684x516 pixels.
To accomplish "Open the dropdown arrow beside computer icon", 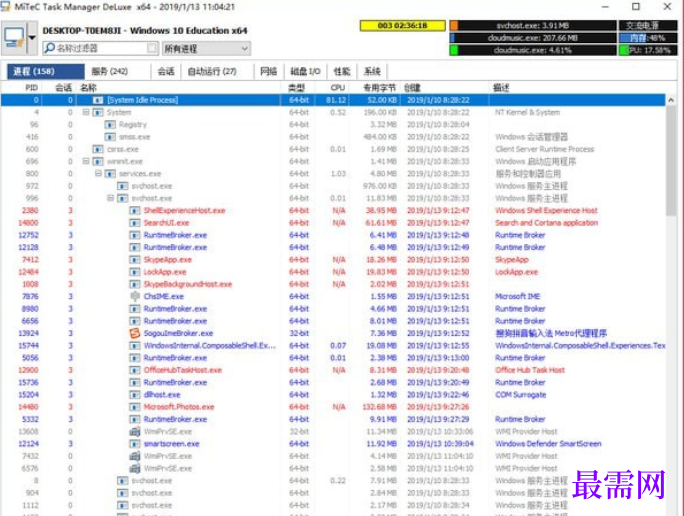I will click(32, 38).
